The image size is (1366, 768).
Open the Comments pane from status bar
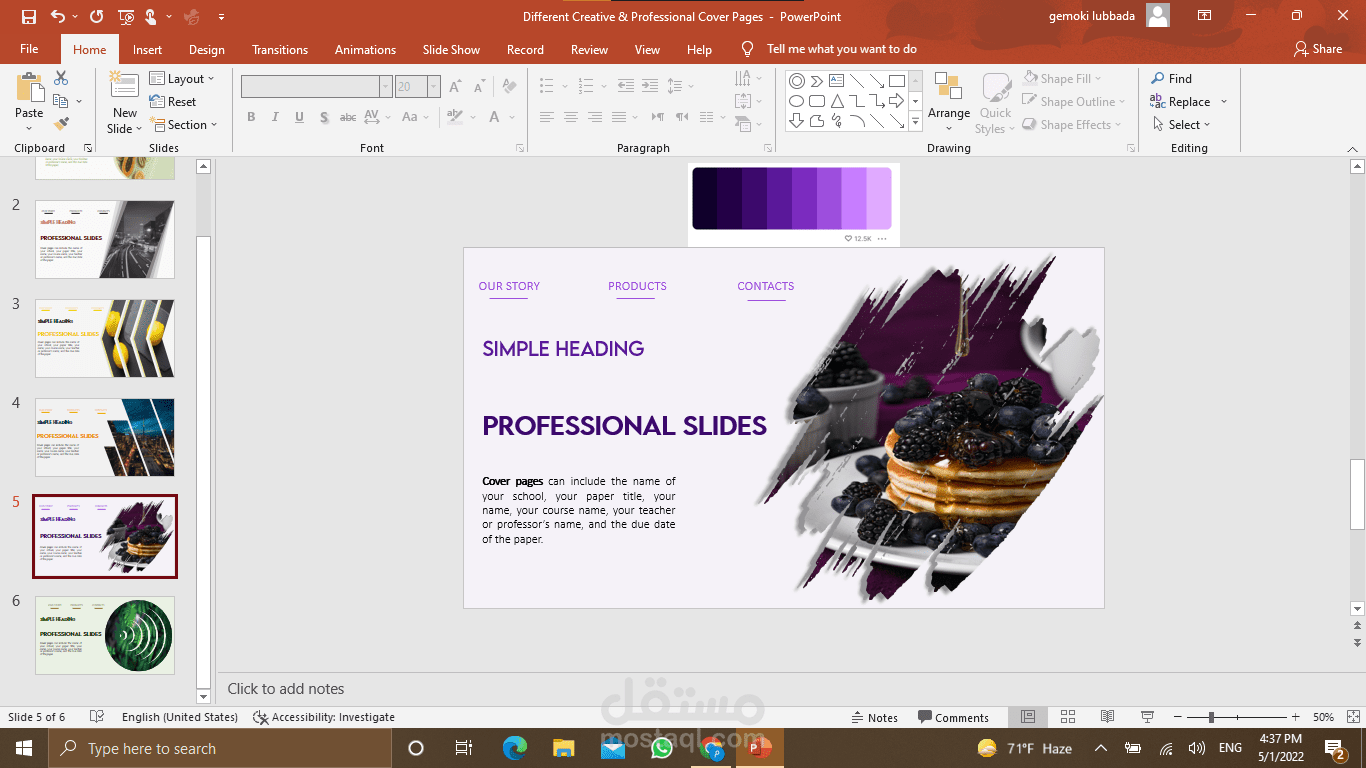click(x=952, y=717)
